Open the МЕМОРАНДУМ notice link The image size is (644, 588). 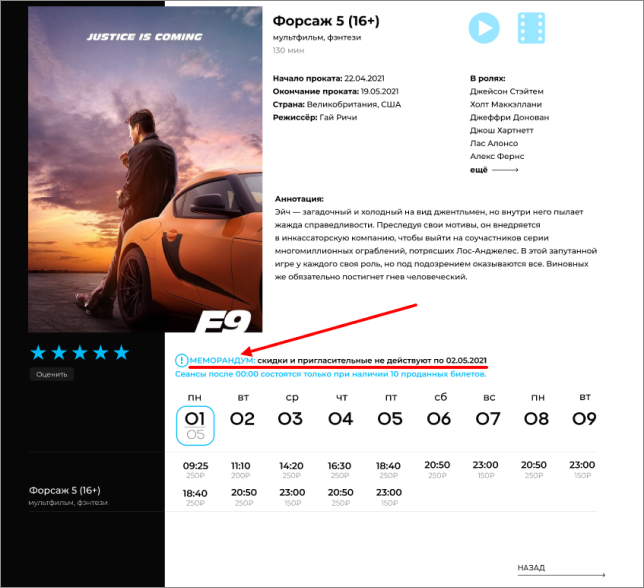[x=222, y=361]
